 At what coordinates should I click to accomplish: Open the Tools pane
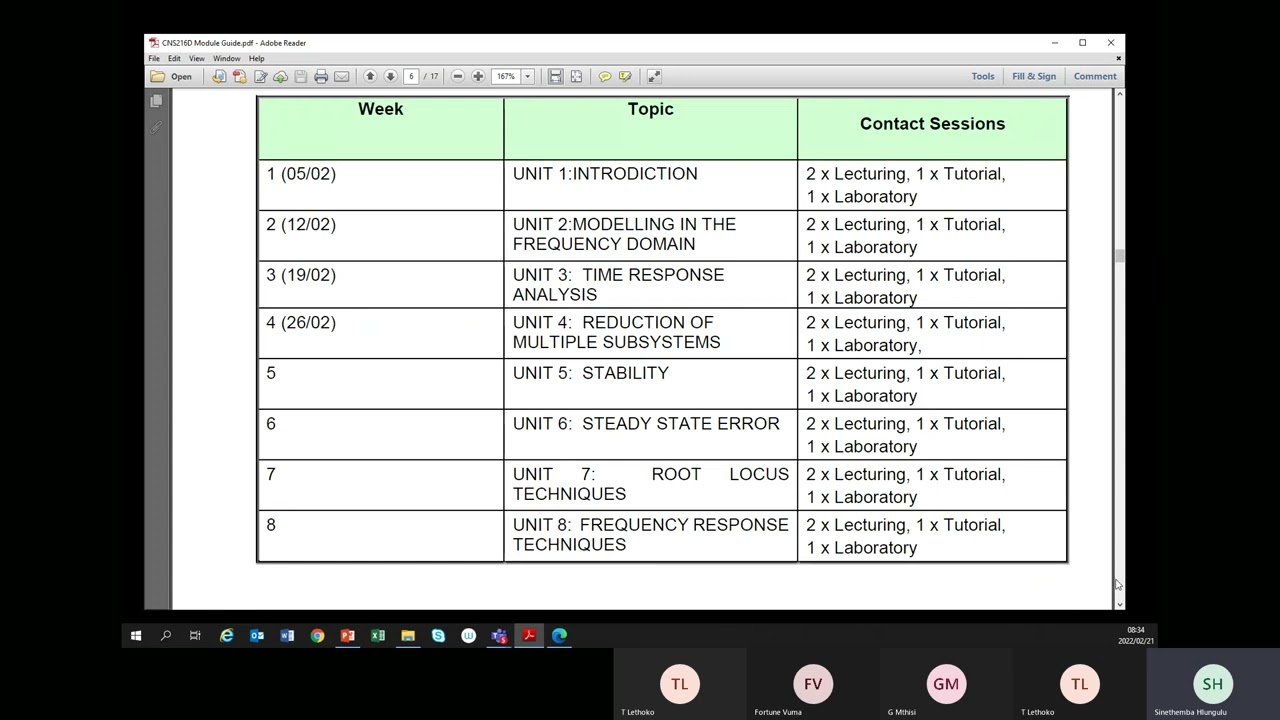tap(983, 76)
